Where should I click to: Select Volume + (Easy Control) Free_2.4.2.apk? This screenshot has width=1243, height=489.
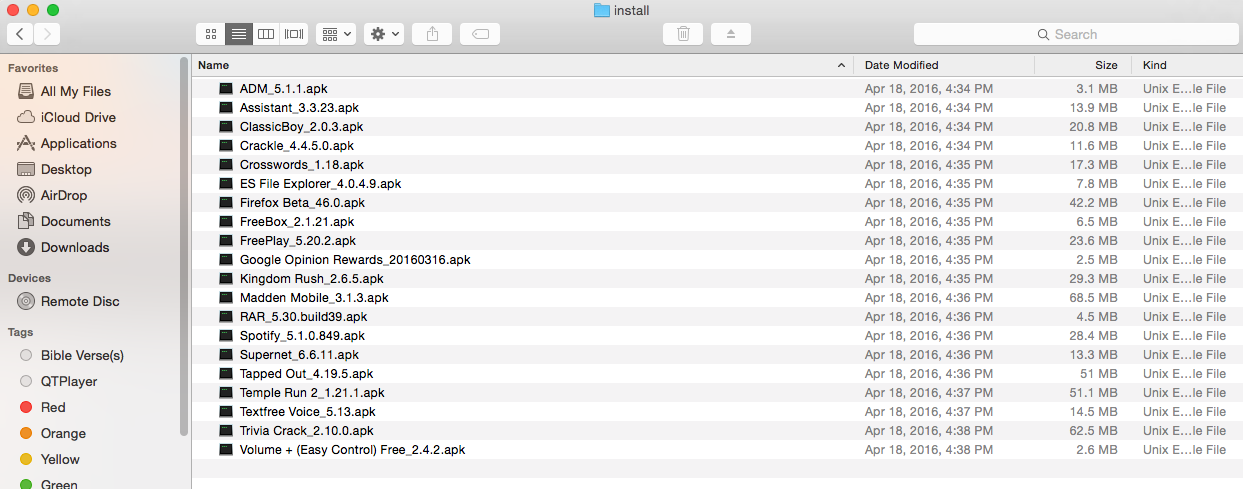(x=352, y=450)
